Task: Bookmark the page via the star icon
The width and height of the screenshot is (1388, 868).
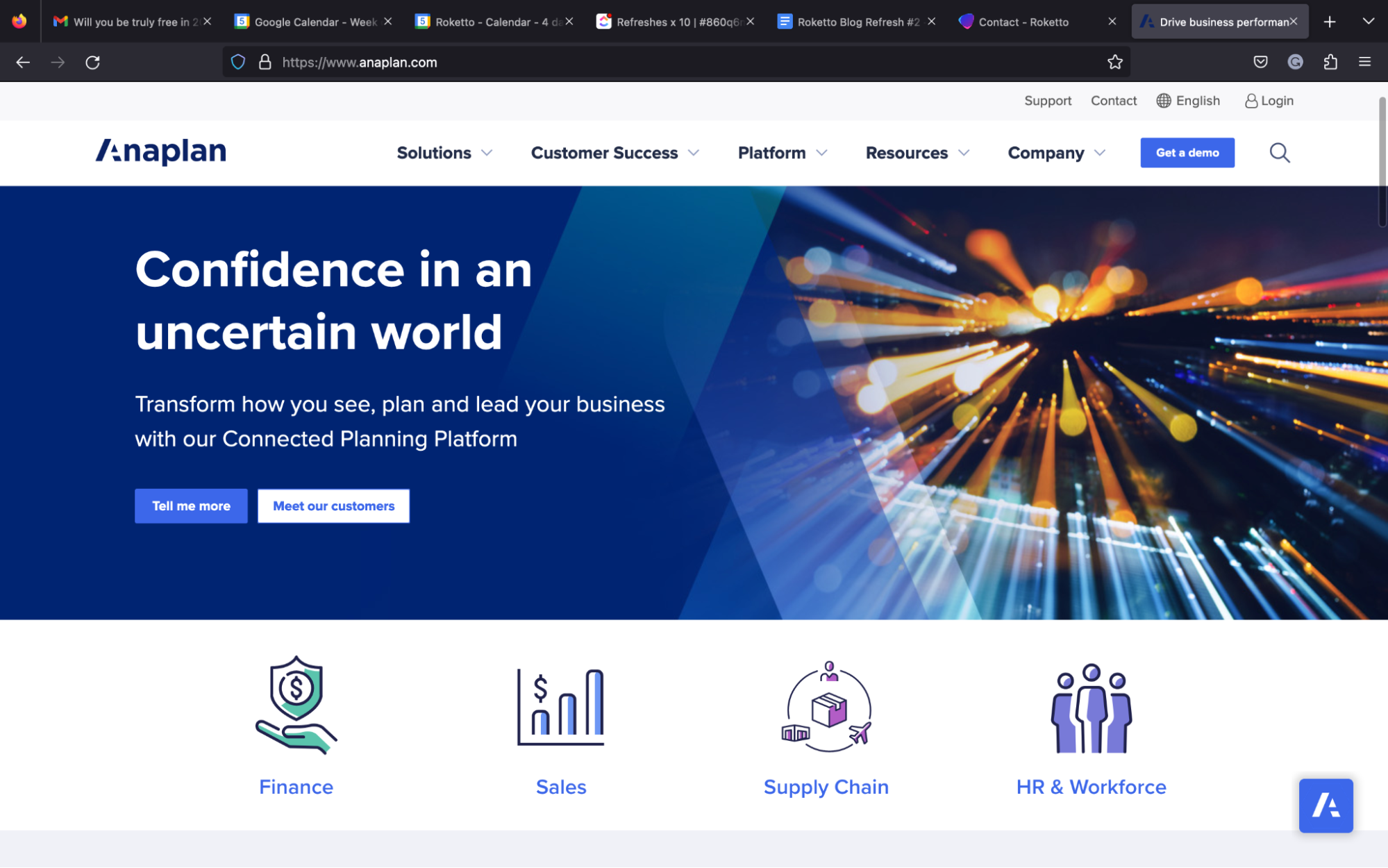Action: pyautogui.click(x=1115, y=62)
